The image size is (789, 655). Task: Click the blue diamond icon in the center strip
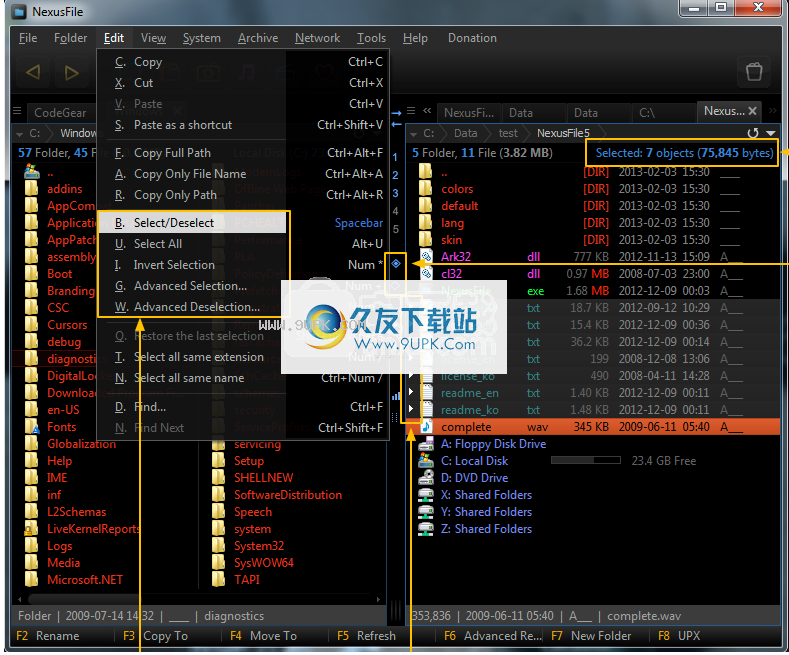(x=396, y=264)
